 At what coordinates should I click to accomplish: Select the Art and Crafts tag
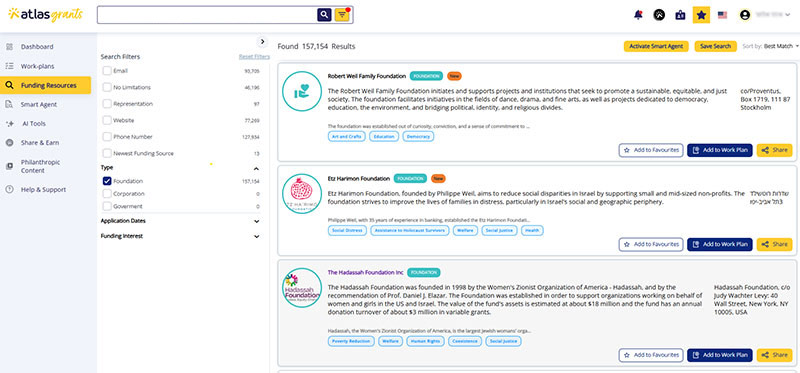tap(346, 137)
